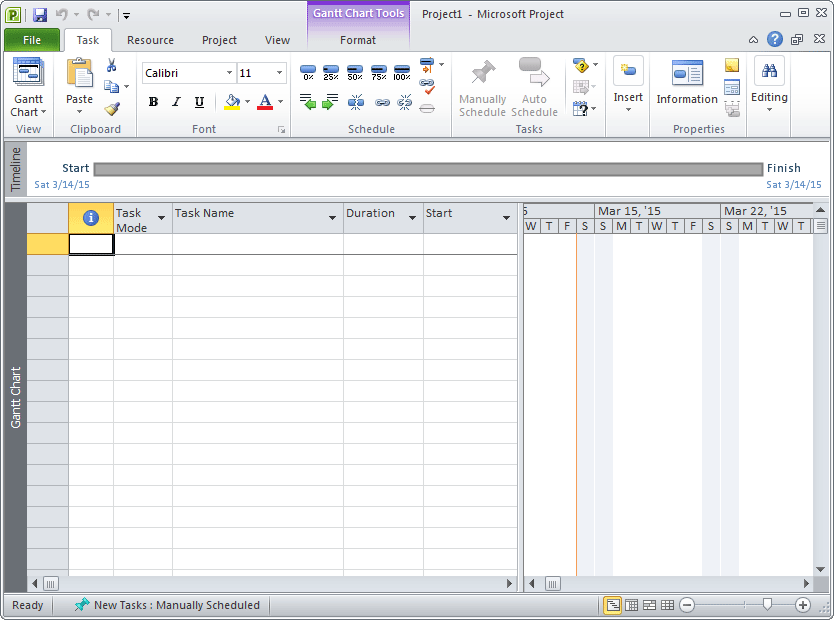Click New Tasks: Manually Scheduled in status bar
The width and height of the screenshot is (834, 620).
[167, 605]
